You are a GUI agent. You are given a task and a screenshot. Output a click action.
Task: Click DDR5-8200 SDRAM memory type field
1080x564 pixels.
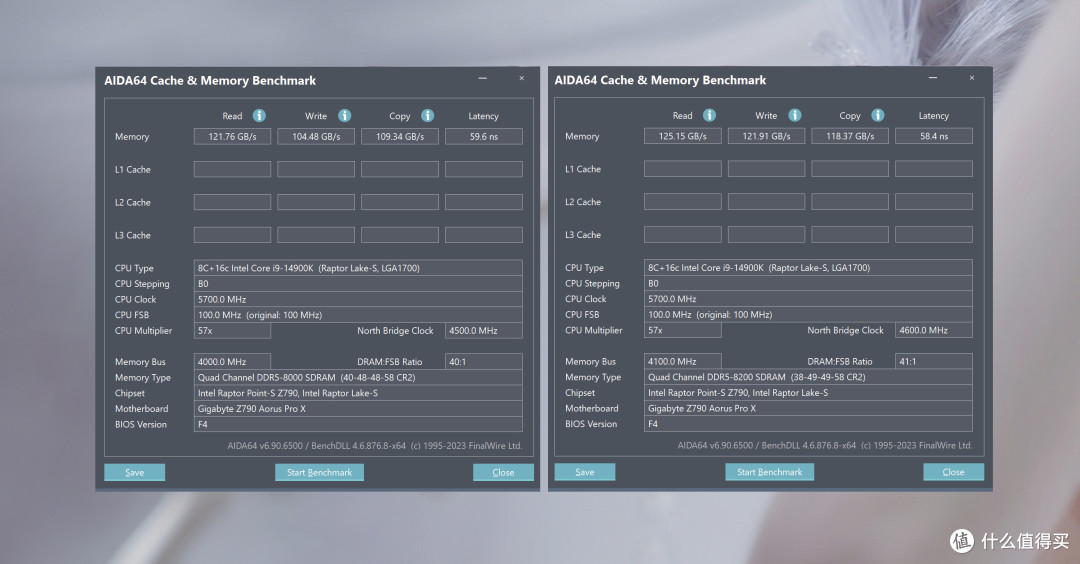click(809, 377)
